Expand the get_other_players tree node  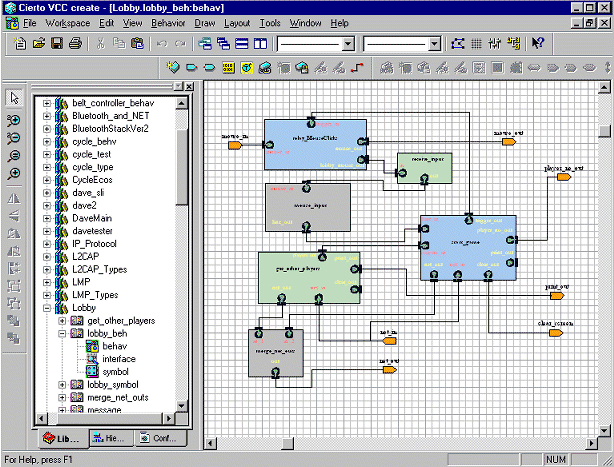coord(62,320)
